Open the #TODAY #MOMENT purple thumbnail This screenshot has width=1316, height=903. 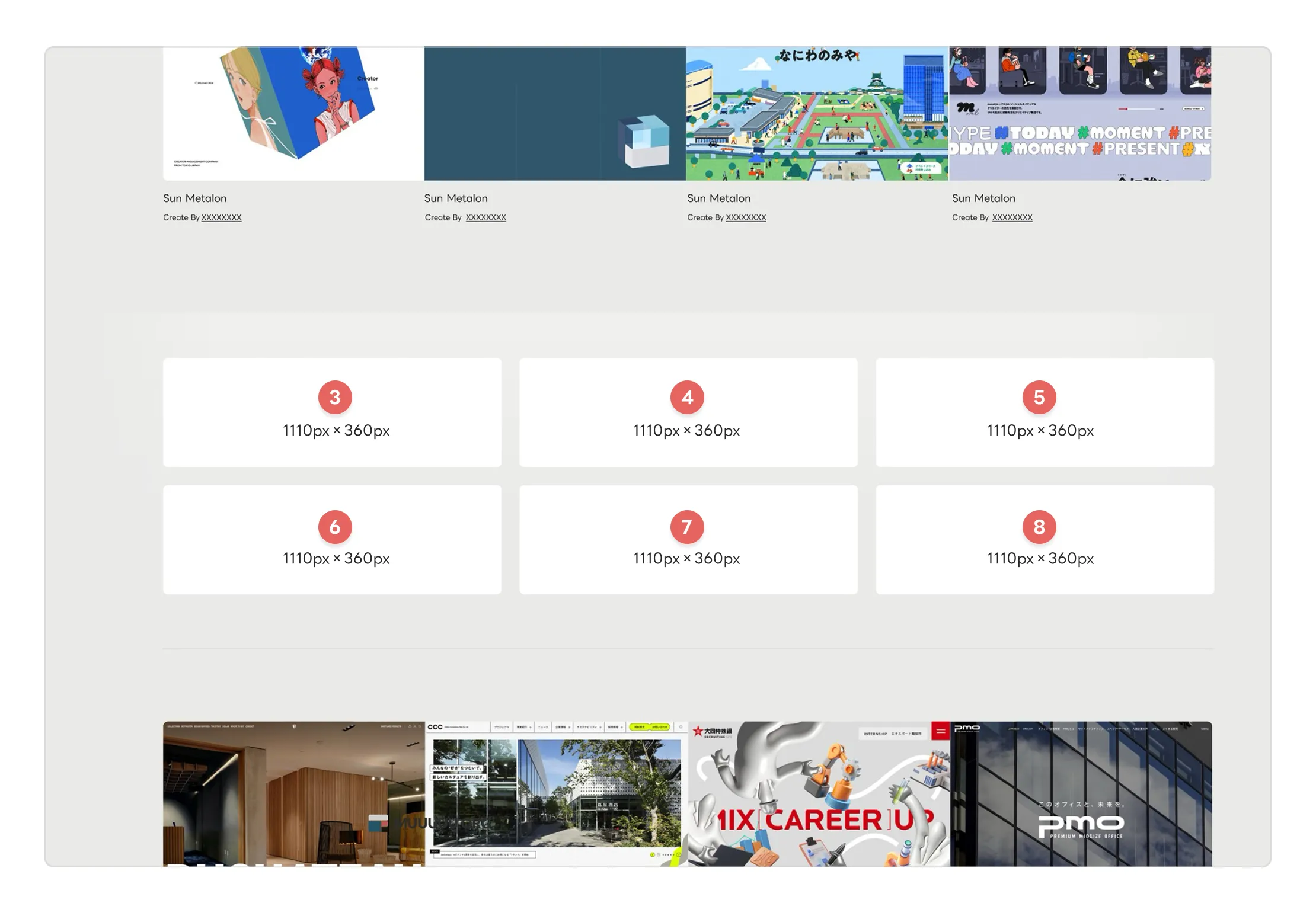click(x=1080, y=114)
